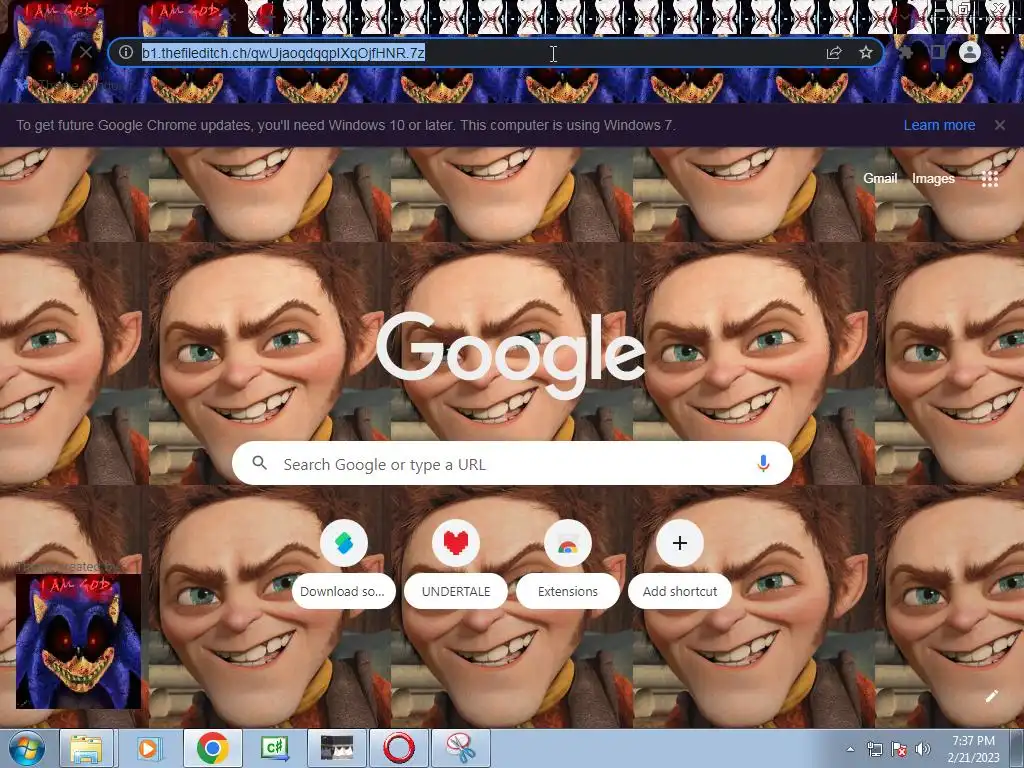The image size is (1024, 768).
Task: View site information icon in address bar
Action: pos(126,52)
